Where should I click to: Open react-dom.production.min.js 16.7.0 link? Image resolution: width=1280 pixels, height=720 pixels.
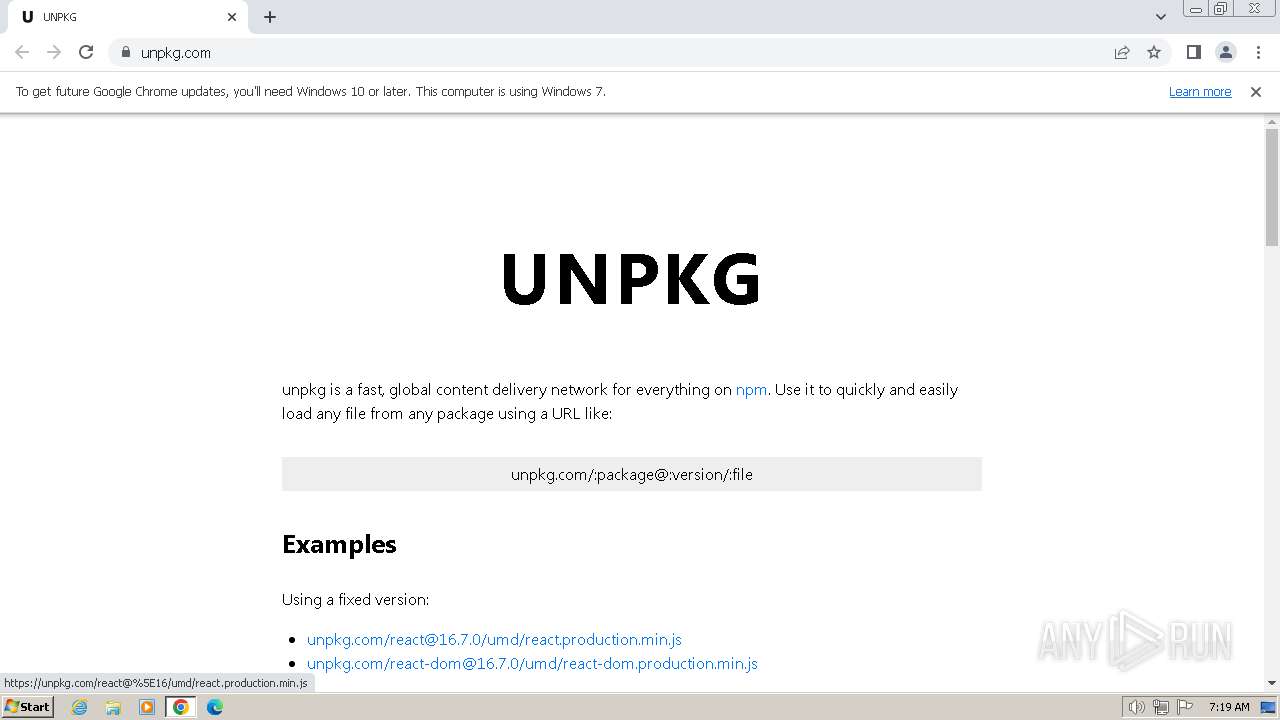point(532,663)
